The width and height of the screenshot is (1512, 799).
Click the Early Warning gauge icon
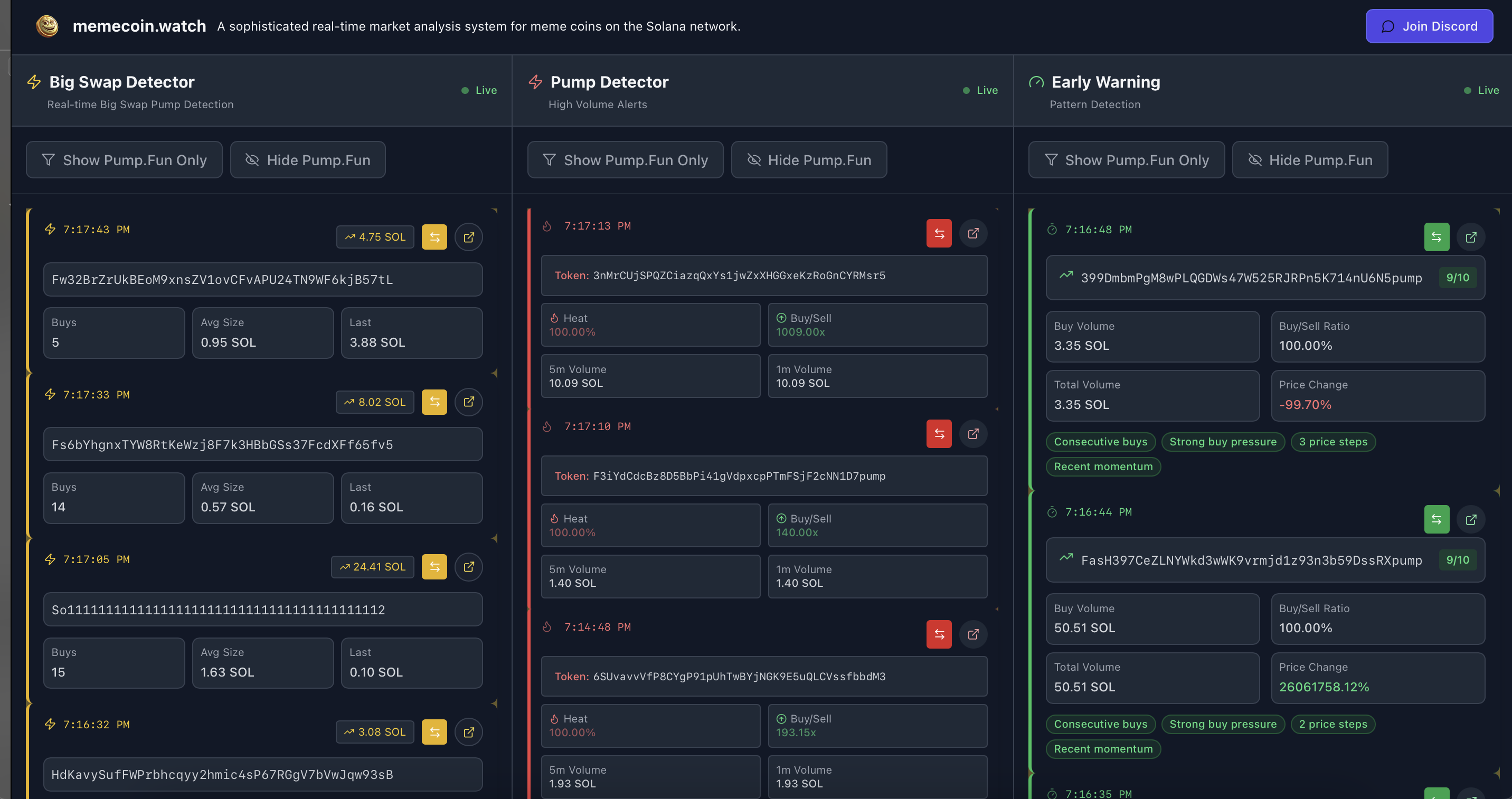[x=1036, y=82]
